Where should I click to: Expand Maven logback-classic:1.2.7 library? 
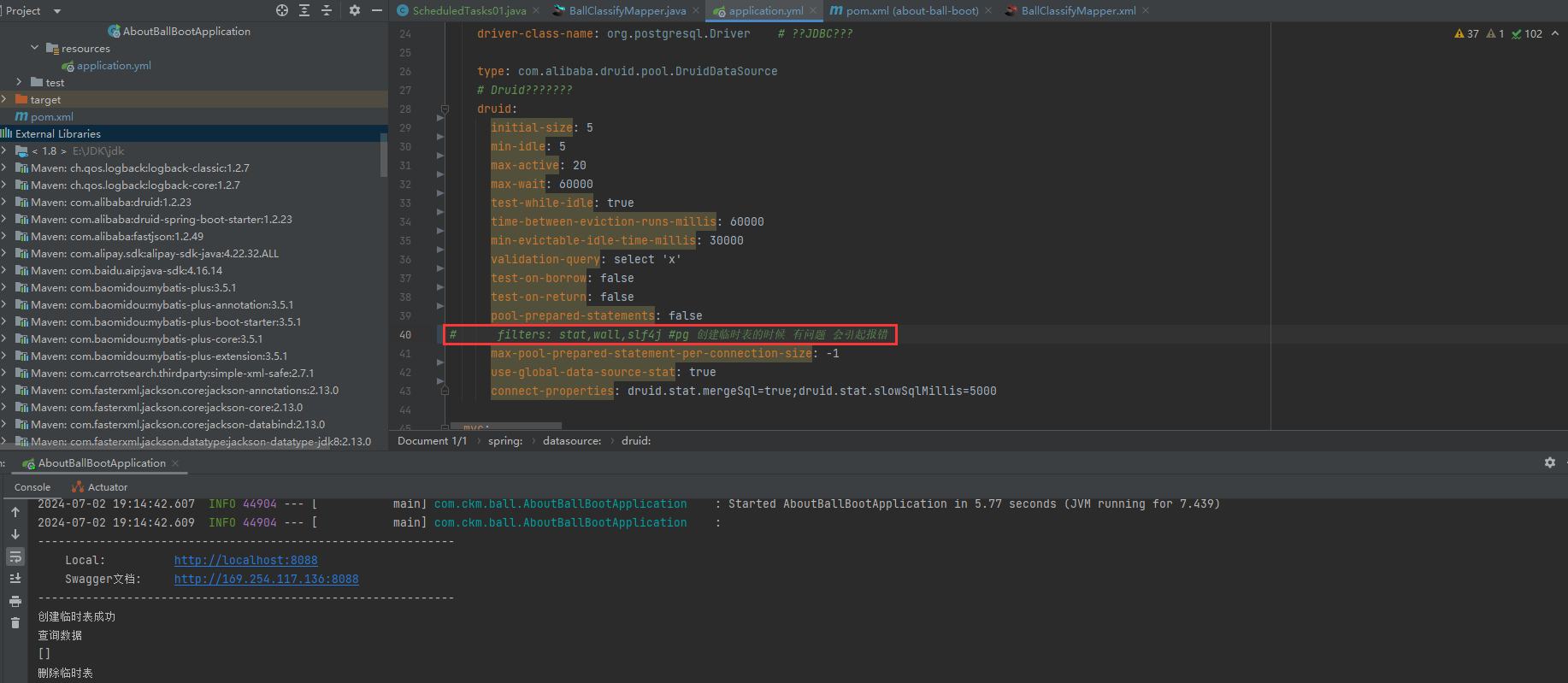pos(4,168)
